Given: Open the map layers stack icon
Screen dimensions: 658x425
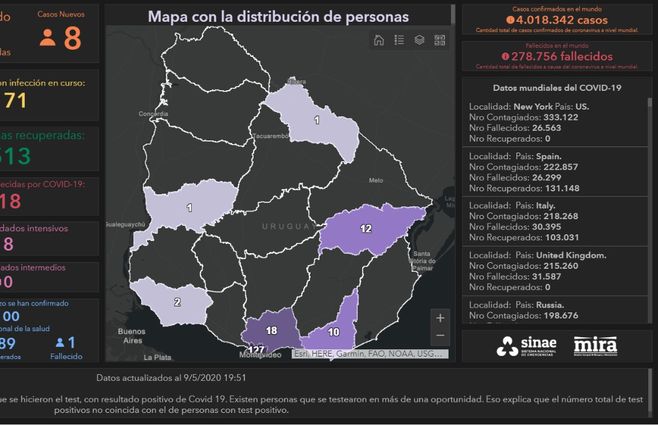Looking at the screenshot, I should (x=420, y=40).
